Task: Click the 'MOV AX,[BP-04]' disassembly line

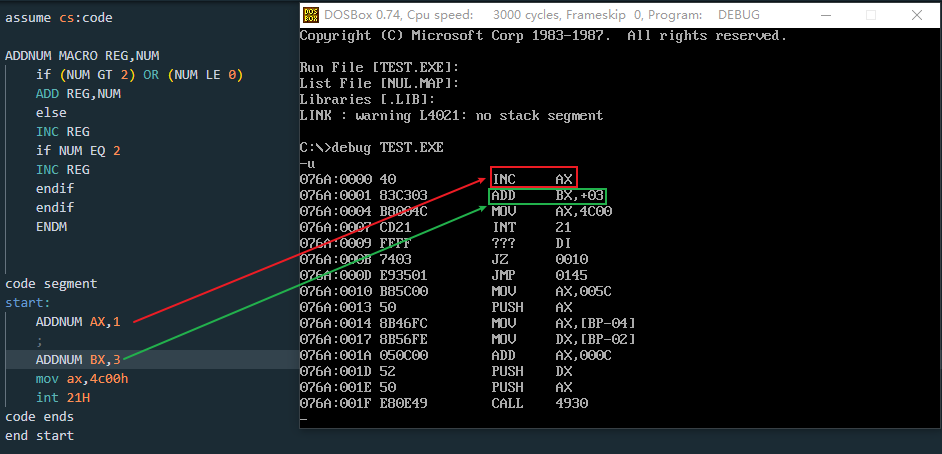Action: tap(564, 323)
